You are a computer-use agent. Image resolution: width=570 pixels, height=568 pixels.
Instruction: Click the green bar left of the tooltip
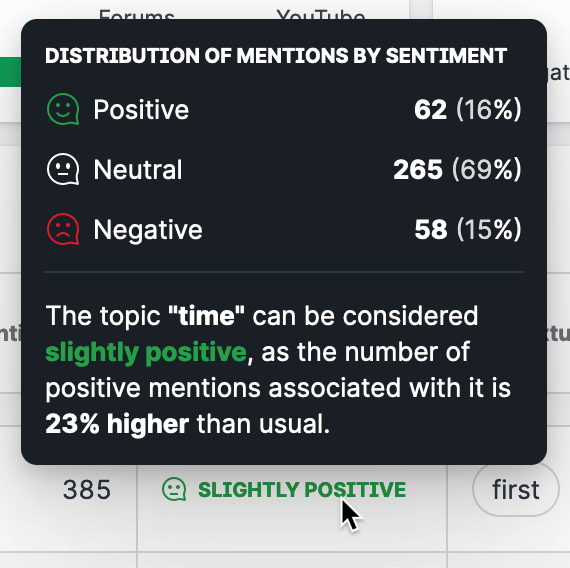pyautogui.click(x=11, y=72)
